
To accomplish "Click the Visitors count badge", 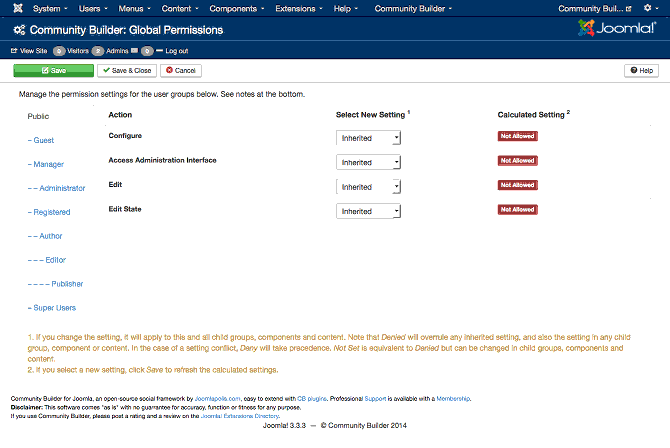I will (59, 51).
